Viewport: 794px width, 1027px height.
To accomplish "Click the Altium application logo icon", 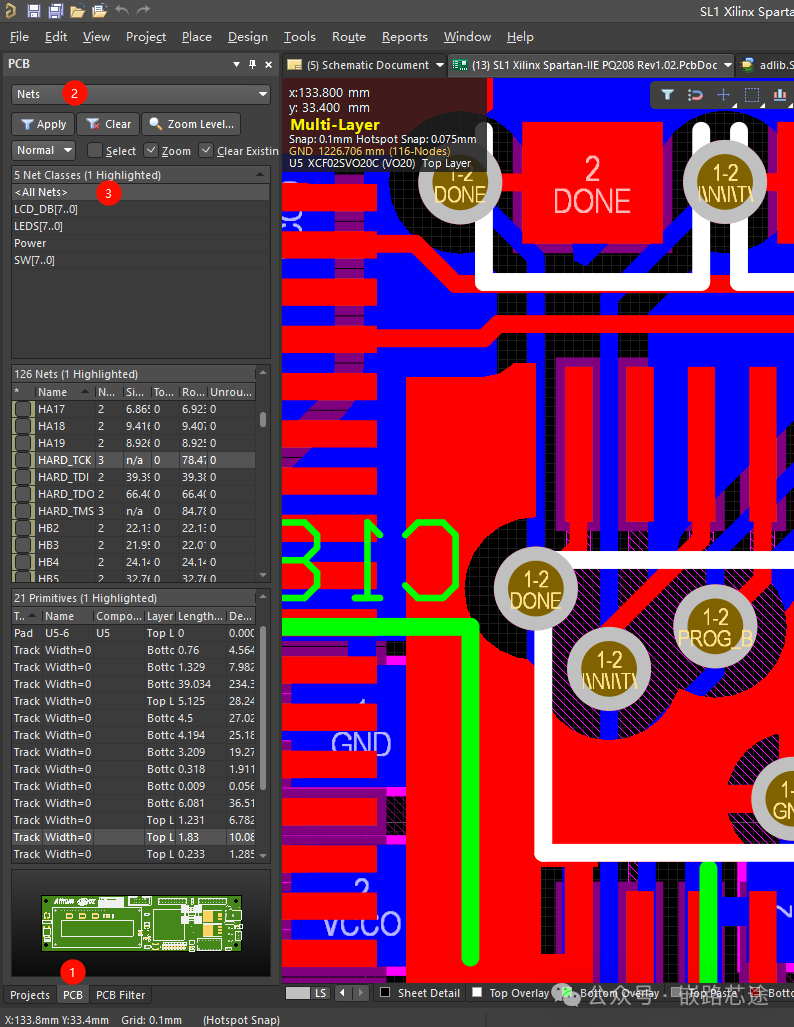I will click(9, 10).
